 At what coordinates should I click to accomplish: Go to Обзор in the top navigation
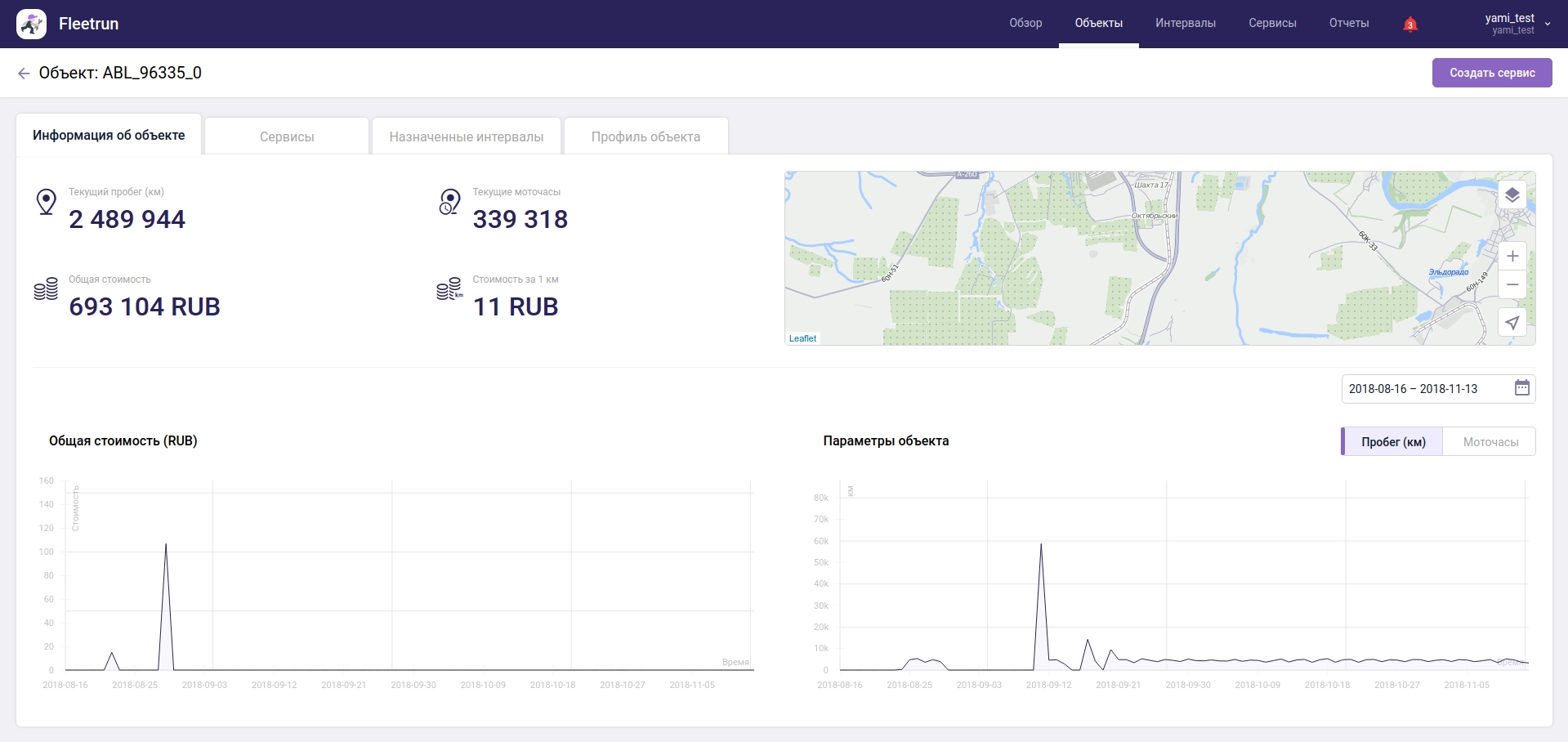point(1025,23)
